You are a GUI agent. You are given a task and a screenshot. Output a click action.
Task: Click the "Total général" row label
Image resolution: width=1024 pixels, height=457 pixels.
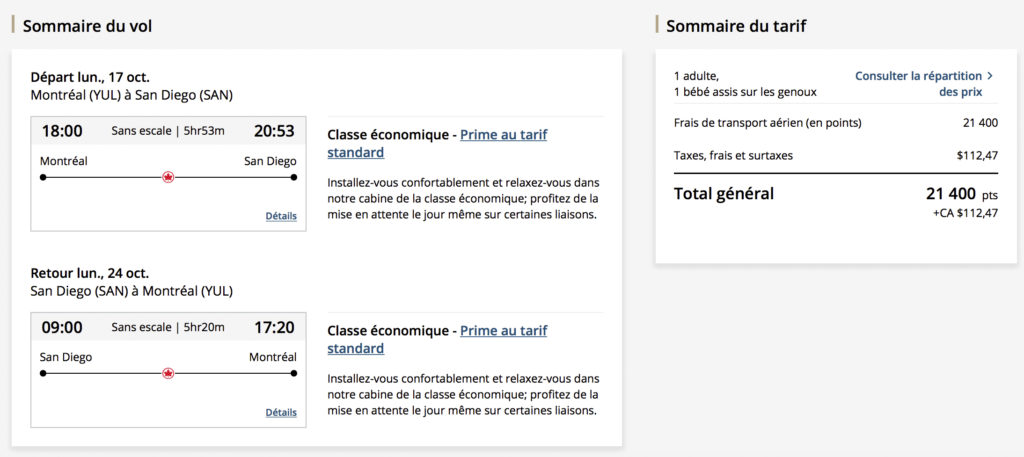724,193
